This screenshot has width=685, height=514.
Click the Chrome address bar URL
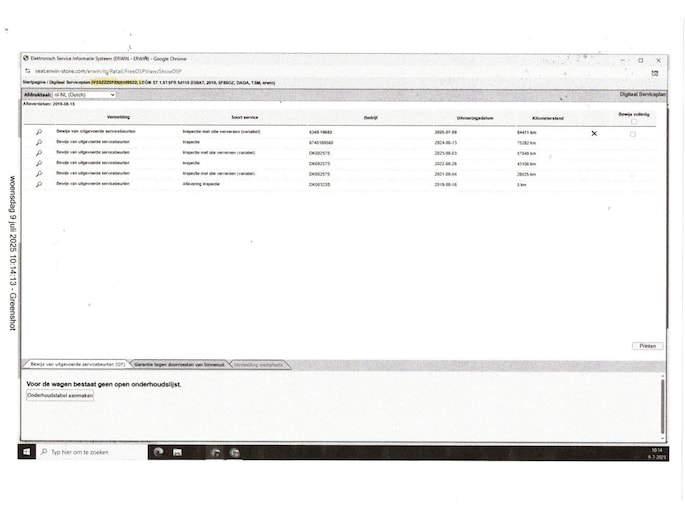pyautogui.click(x=100, y=71)
